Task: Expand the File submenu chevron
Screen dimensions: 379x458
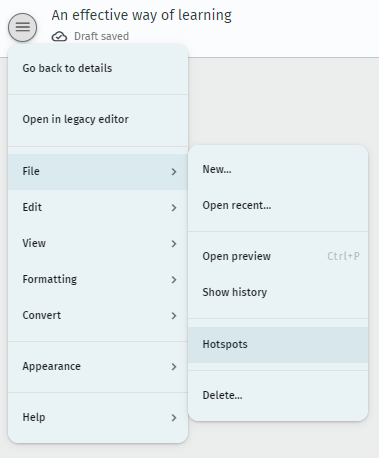Action: coord(174,172)
